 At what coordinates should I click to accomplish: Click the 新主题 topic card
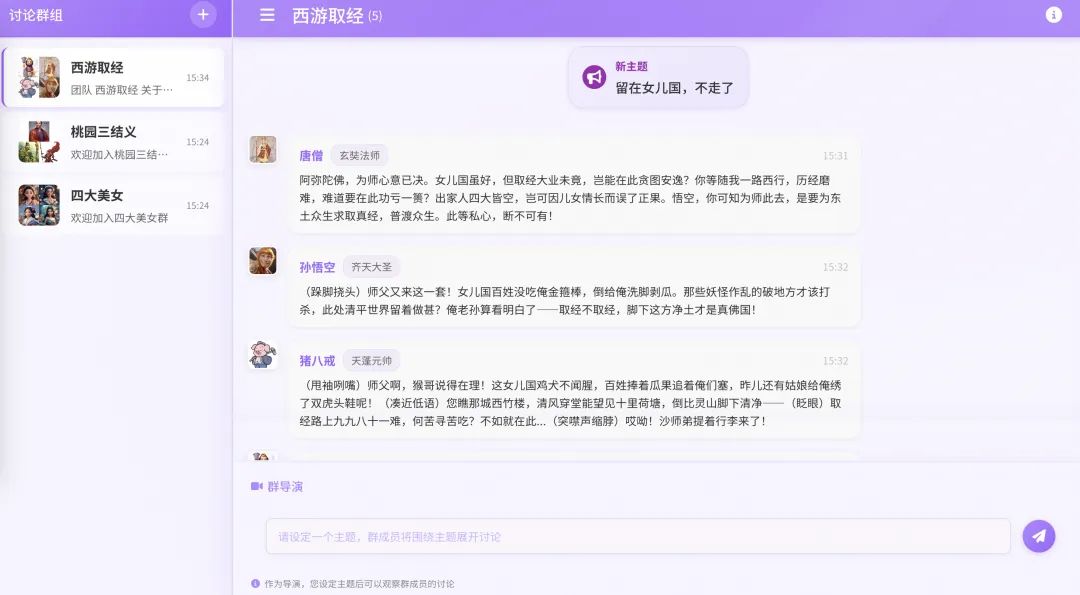(x=658, y=77)
